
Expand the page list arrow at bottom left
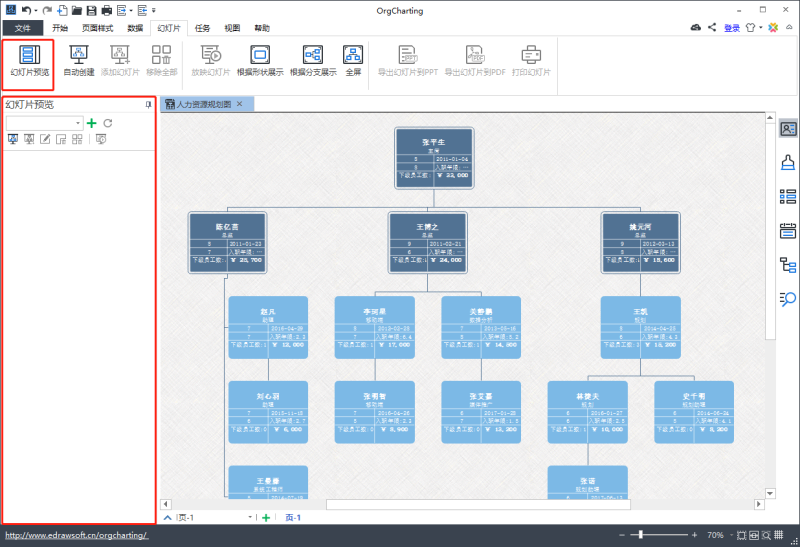click(167, 517)
